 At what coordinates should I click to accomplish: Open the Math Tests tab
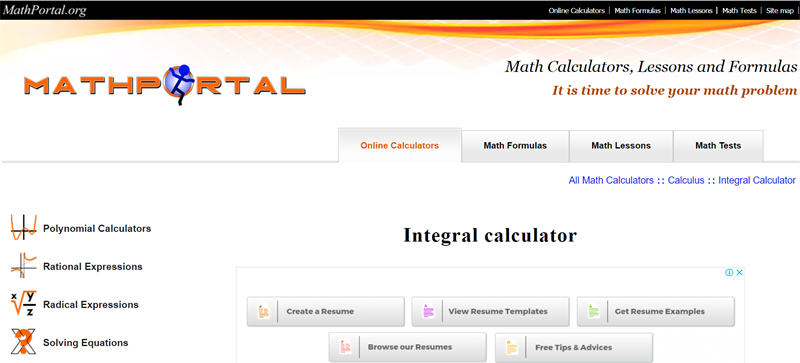718,146
